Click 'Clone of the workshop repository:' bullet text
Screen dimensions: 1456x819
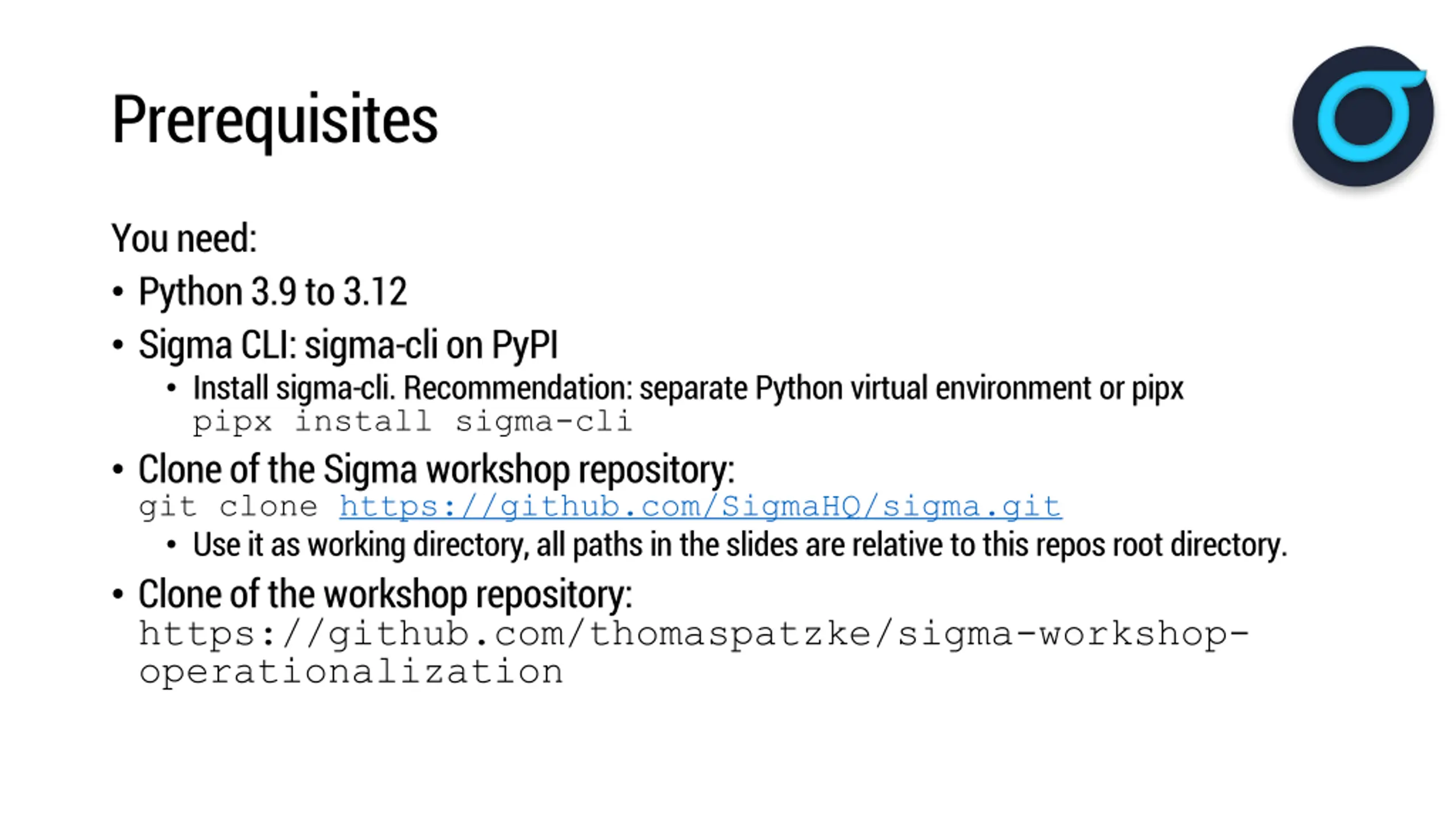[x=385, y=594]
